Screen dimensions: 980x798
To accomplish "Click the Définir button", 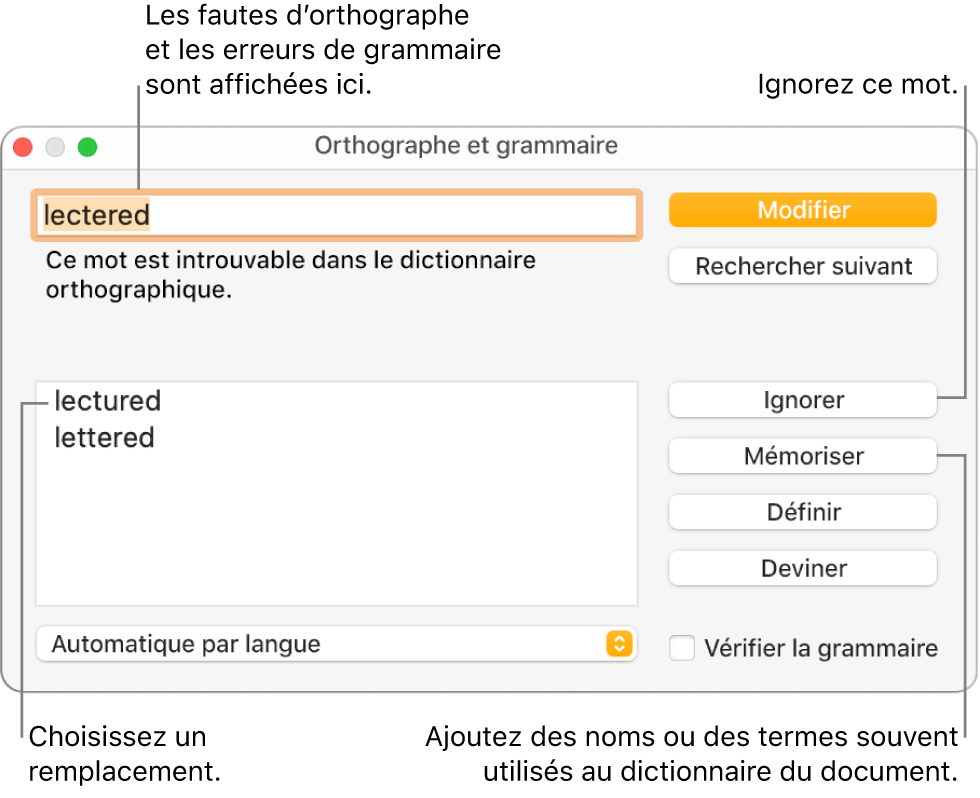I will pyautogui.click(x=803, y=512).
